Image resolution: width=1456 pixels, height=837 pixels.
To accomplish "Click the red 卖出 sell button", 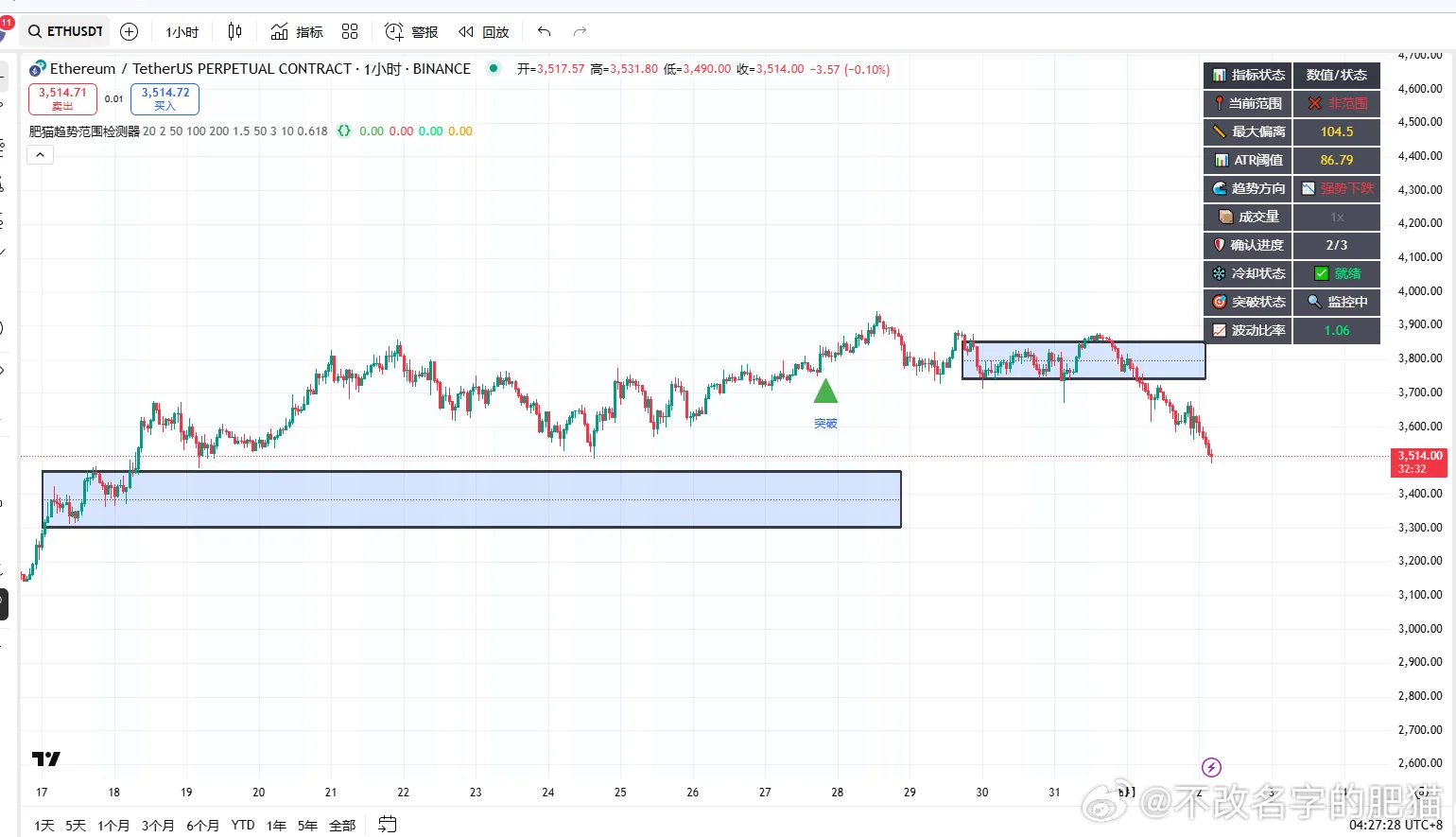I will (62, 98).
